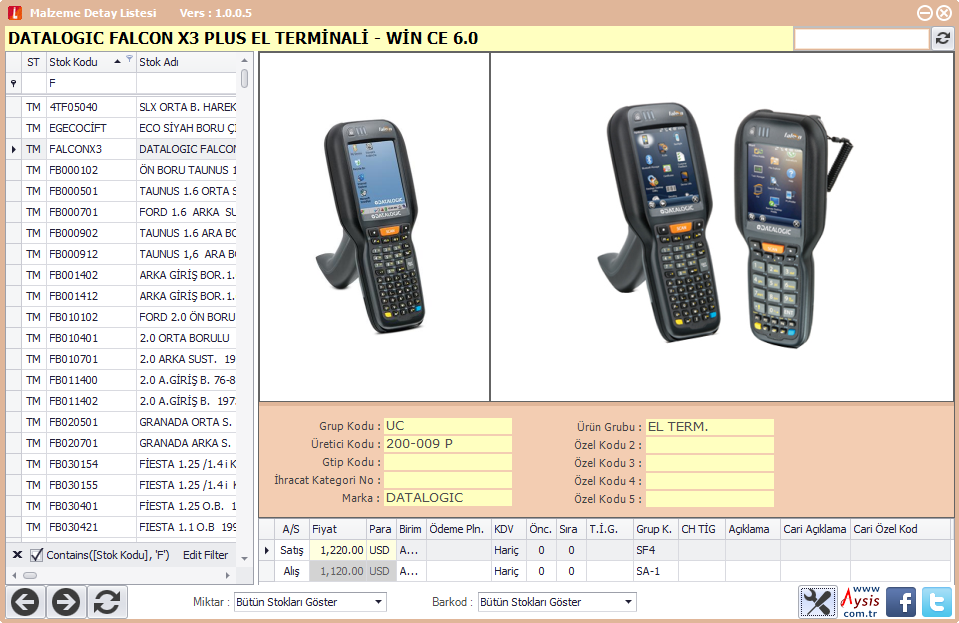Select row FALCONX3

(121, 149)
